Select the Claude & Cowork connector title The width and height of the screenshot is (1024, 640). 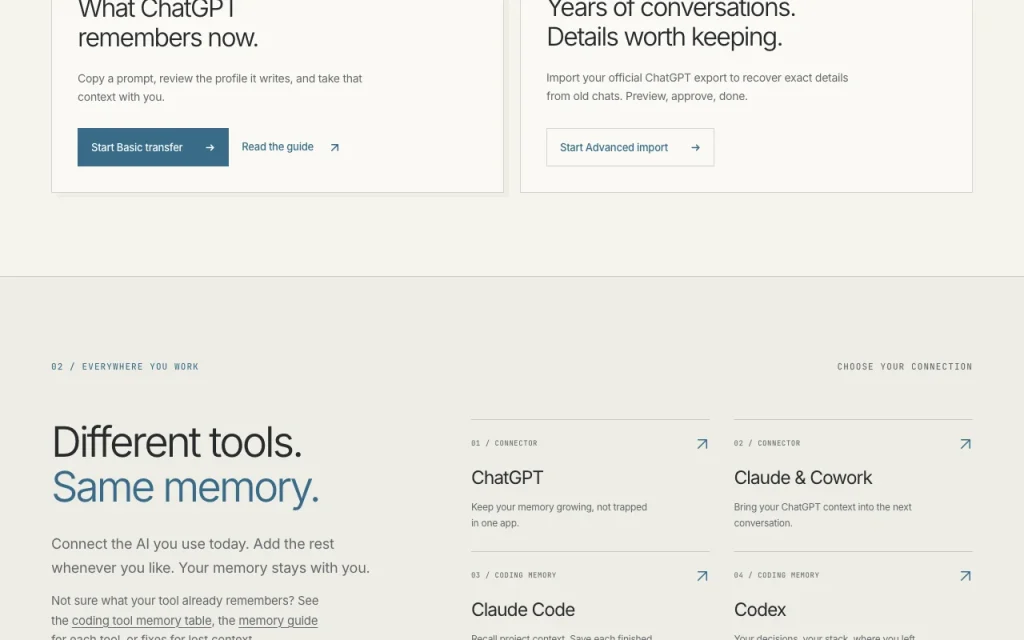tap(803, 478)
